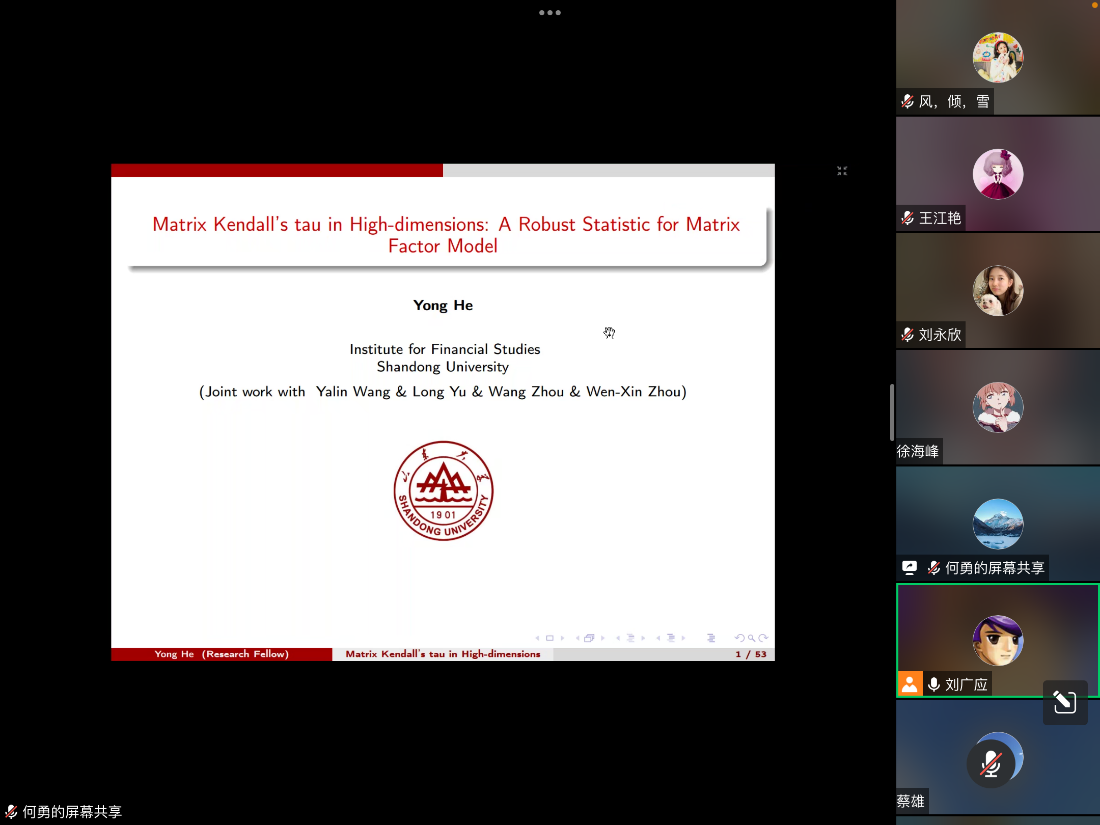Toggle the round muted microphone button

tap(991, 765)
